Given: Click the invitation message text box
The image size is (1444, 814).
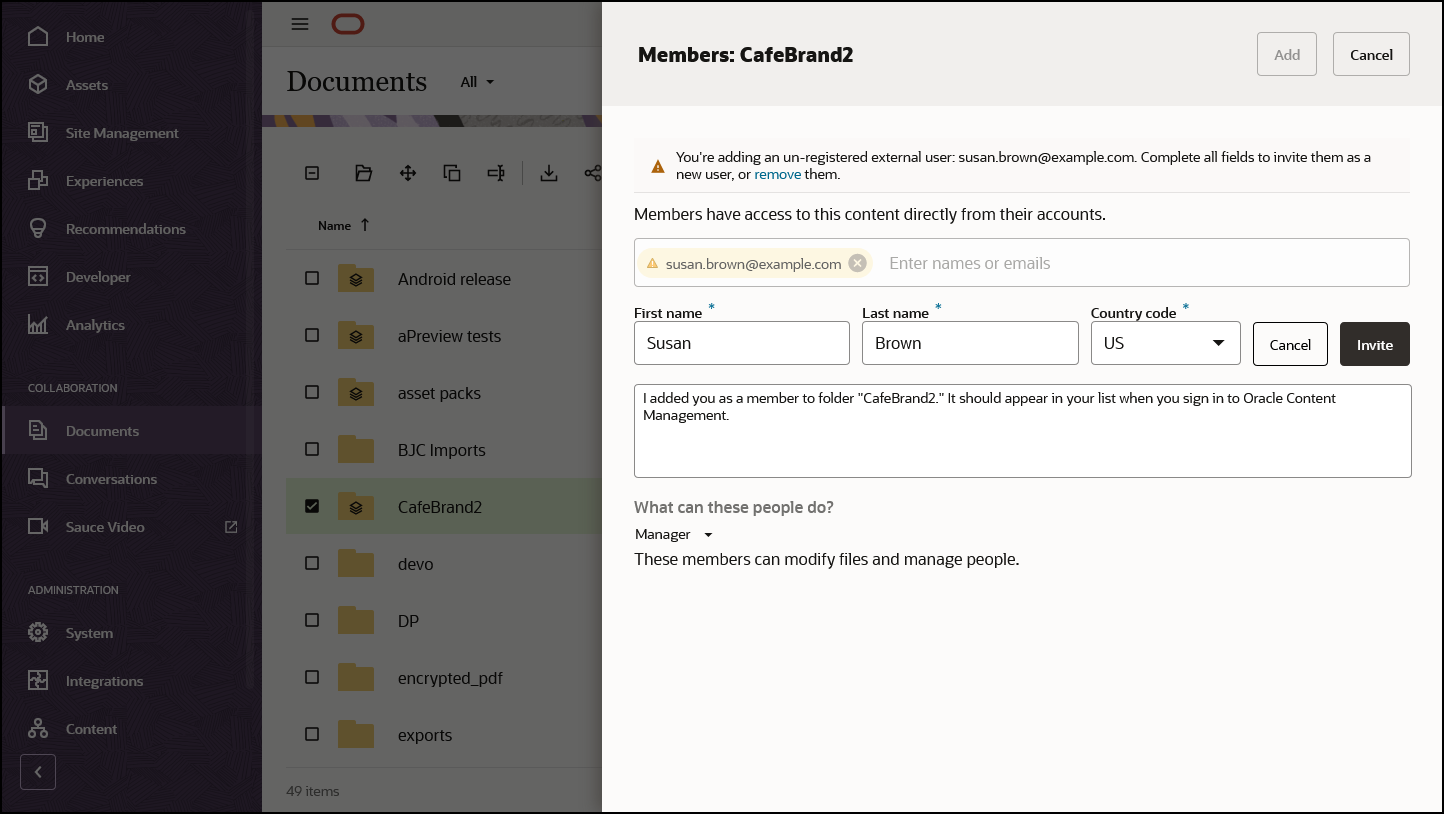Looking at the screenshot, I should click(x=1023, y=431).
